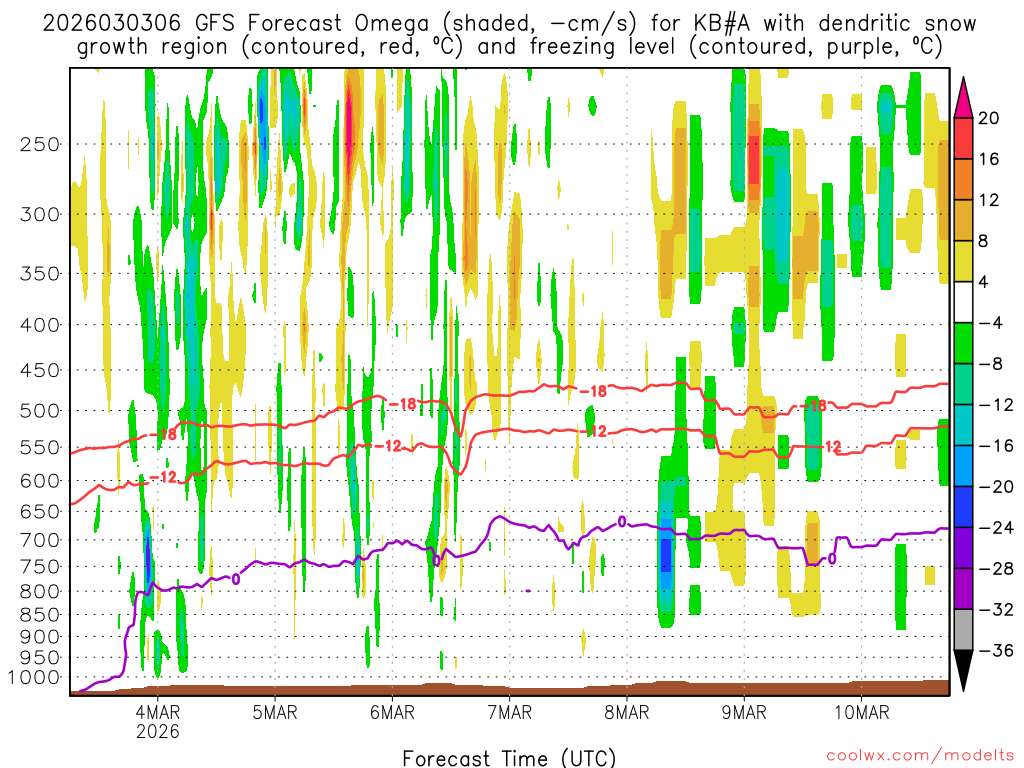Click the 400 pressure level label
This screenshot has width=1024, height=768.
click(x=40, y=325)
